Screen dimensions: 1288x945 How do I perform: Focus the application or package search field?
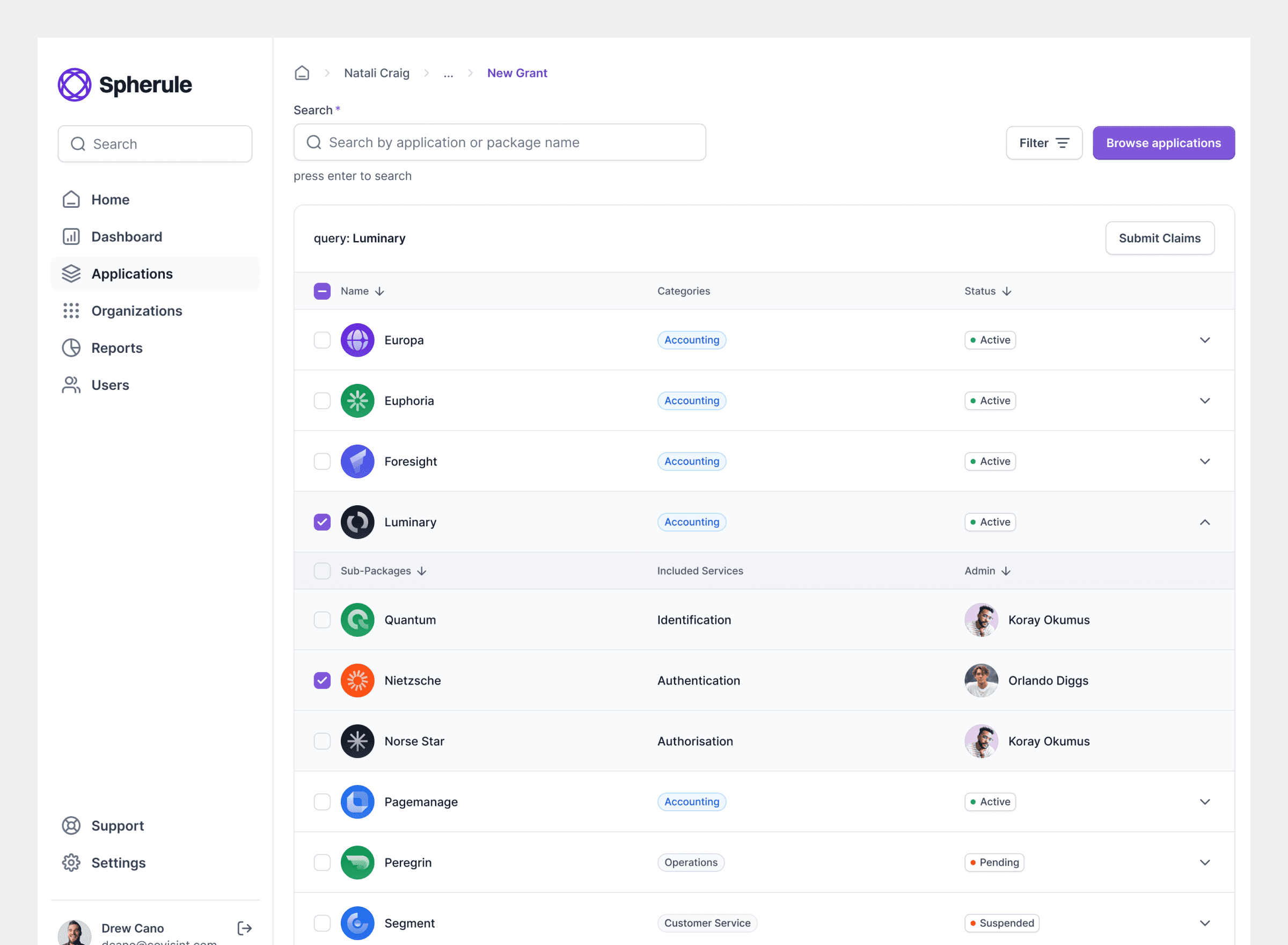[x=500, y=142]
